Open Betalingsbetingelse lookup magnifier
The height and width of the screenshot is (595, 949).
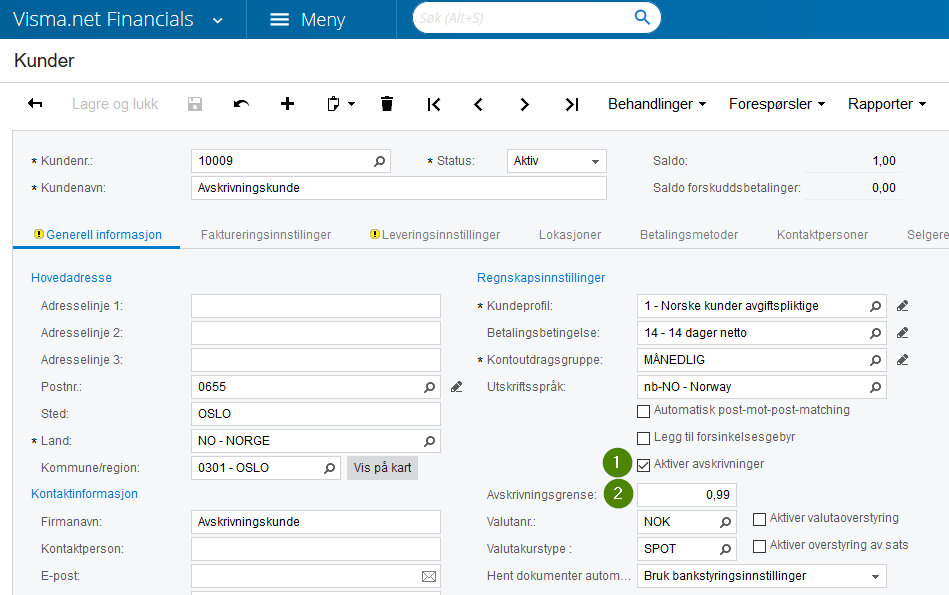point(876,333)
